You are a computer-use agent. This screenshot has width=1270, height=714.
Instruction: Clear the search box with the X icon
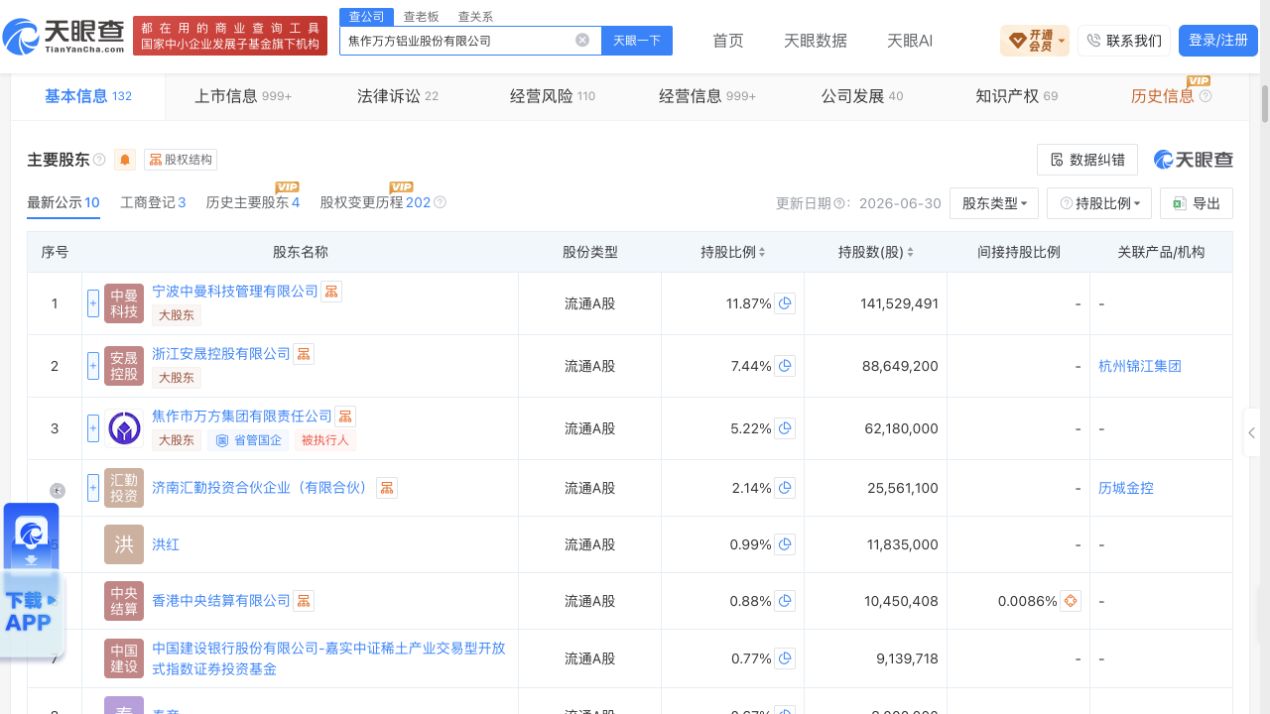click(582, 41)
